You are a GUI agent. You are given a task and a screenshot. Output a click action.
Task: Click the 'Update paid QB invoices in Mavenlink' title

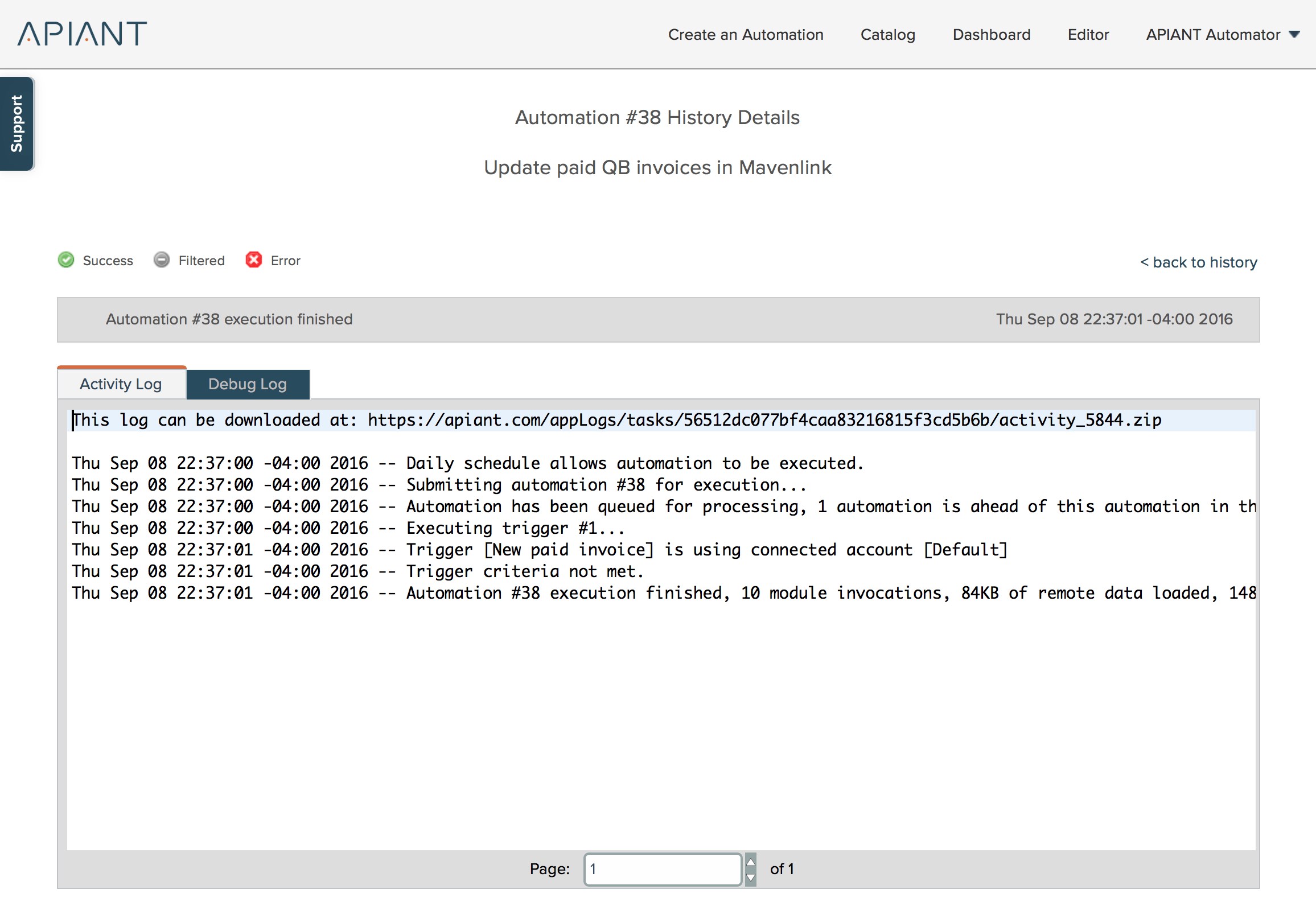657,167
